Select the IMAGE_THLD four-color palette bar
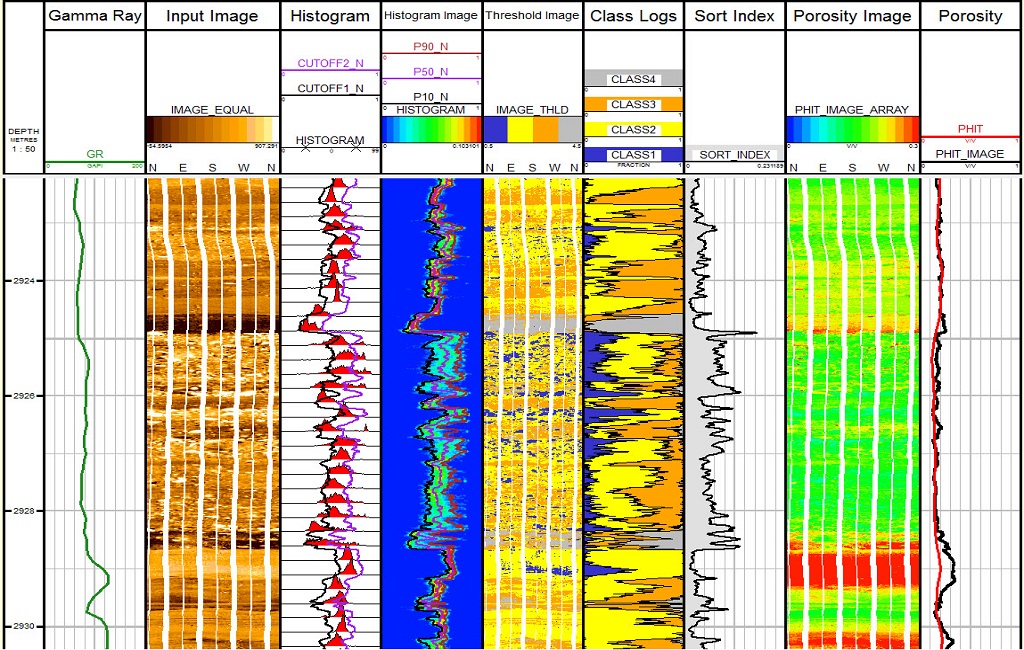1024x650 pixels. coord(532,130)
